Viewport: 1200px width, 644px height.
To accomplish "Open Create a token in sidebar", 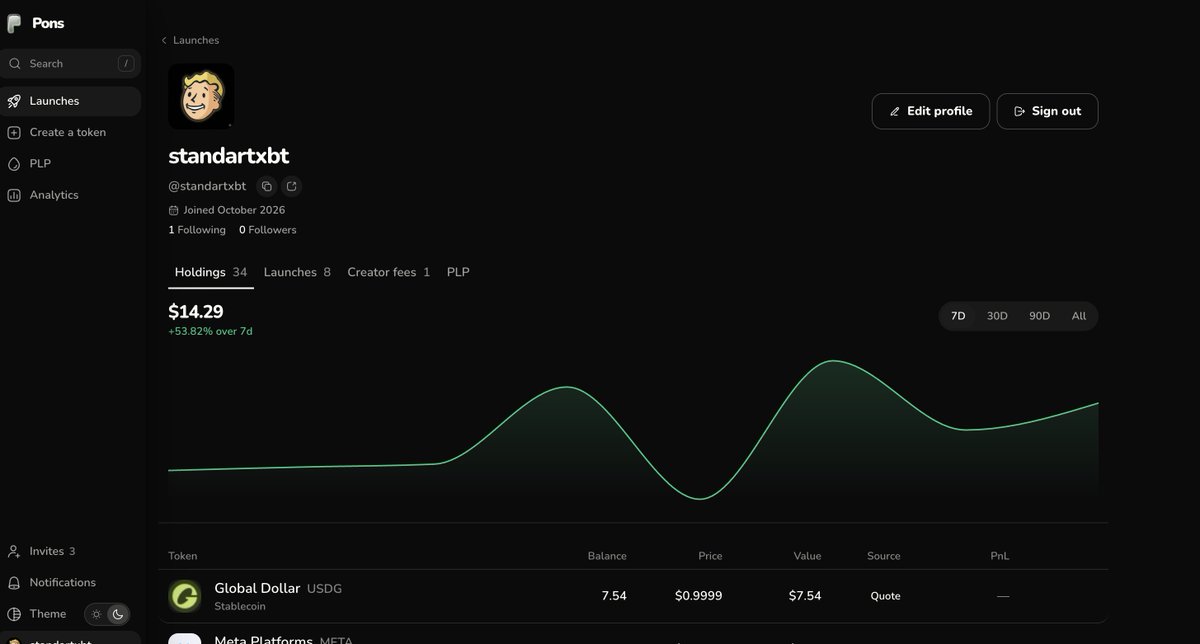I will 70,132.
